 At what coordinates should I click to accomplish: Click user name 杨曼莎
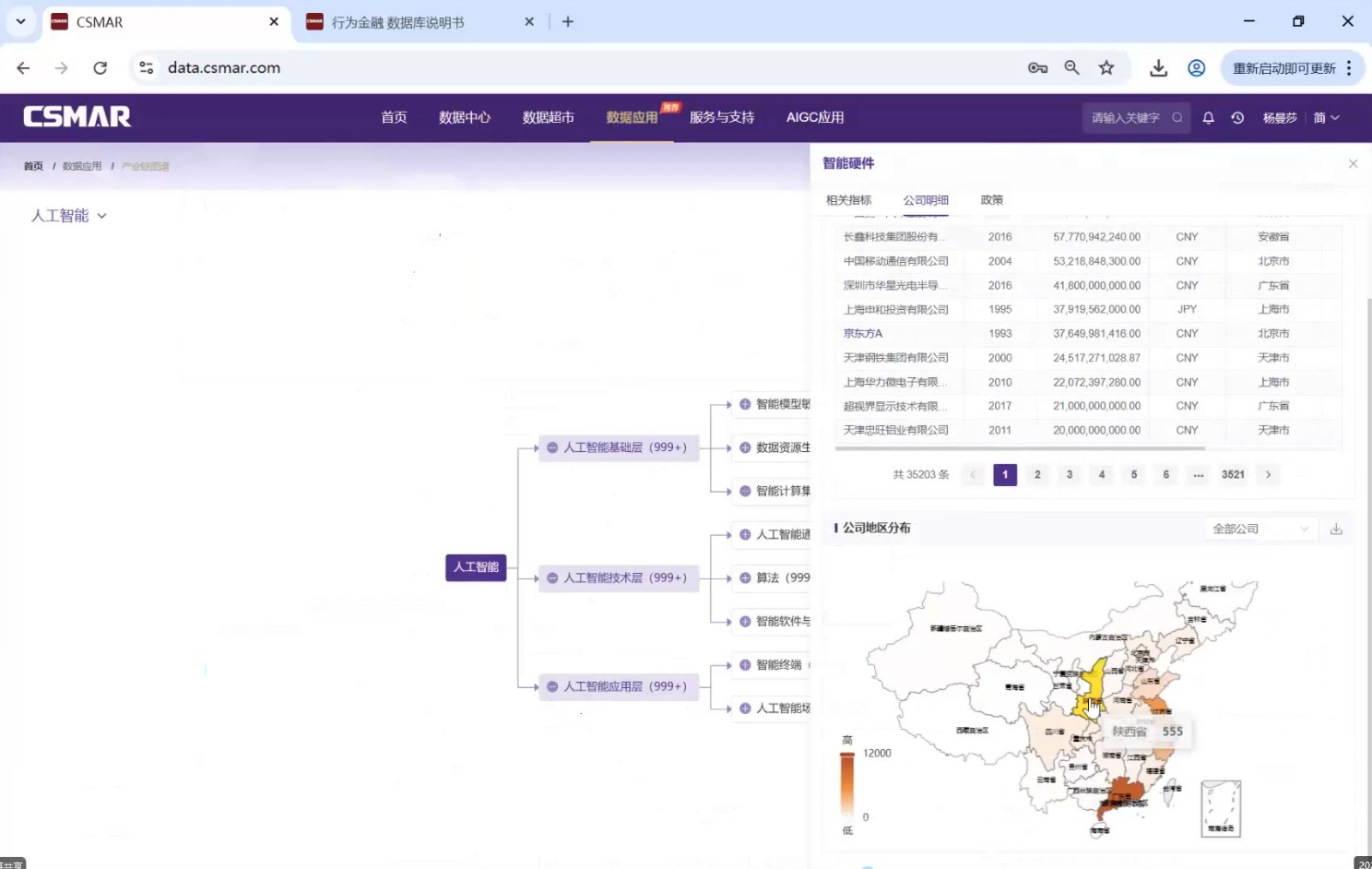coord(1280,117)
